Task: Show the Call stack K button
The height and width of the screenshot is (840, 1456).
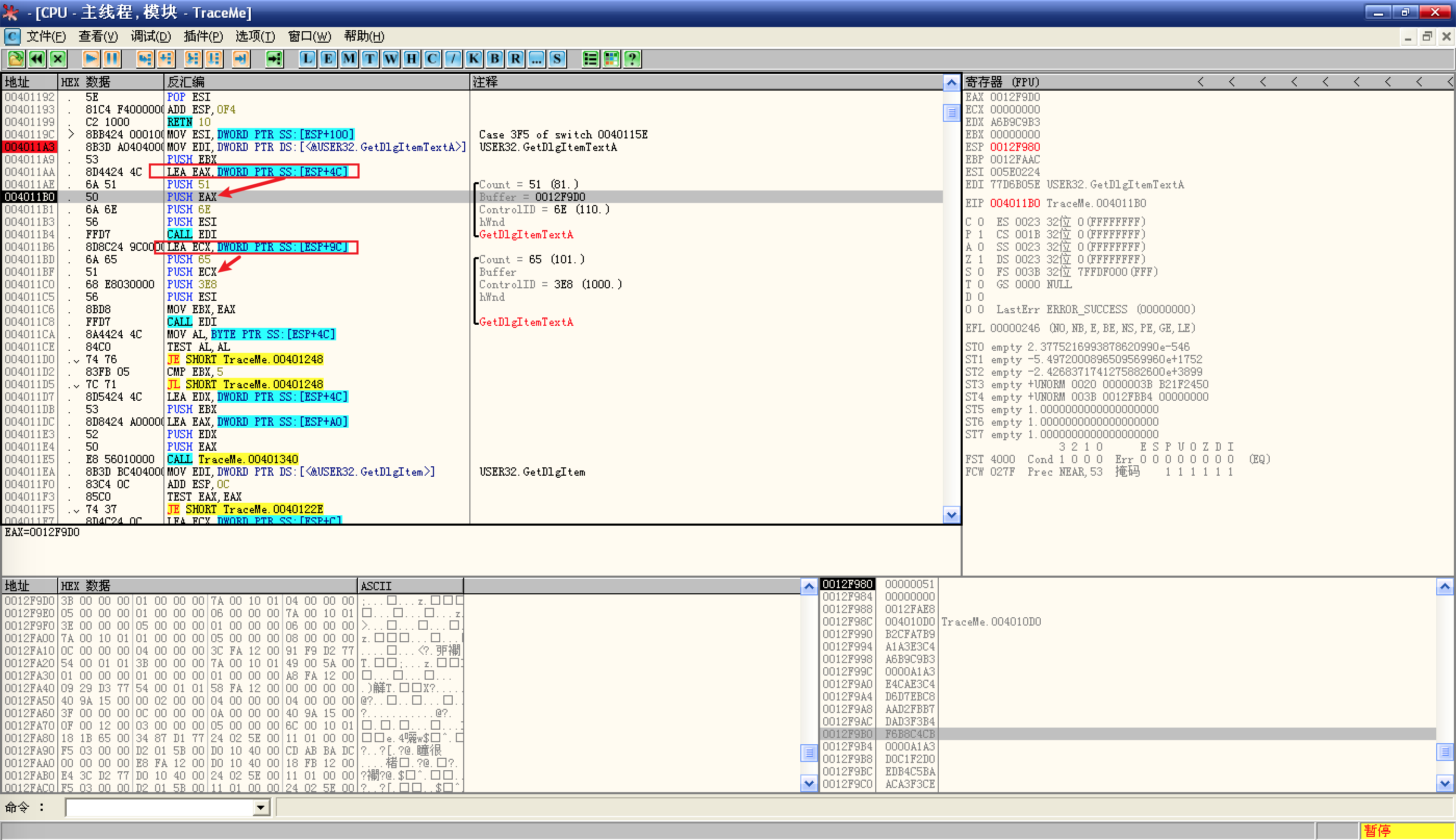Action: (474, 58)
